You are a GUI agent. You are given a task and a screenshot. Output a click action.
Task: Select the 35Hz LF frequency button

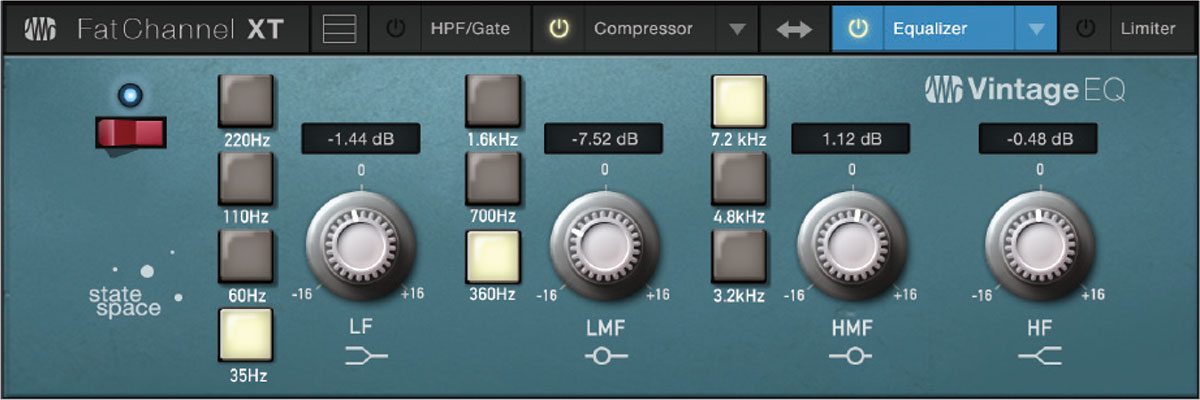coord(245,334)
